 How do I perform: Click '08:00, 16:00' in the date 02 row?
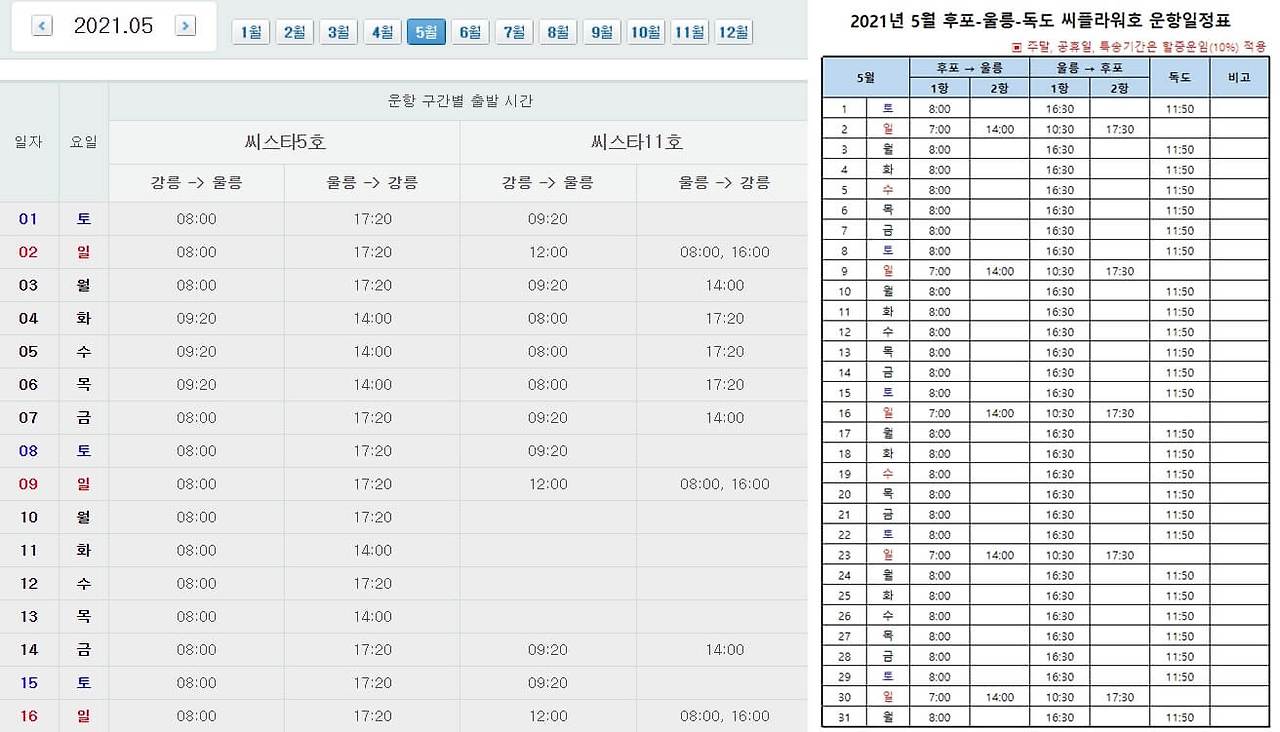tap(725, 252)
